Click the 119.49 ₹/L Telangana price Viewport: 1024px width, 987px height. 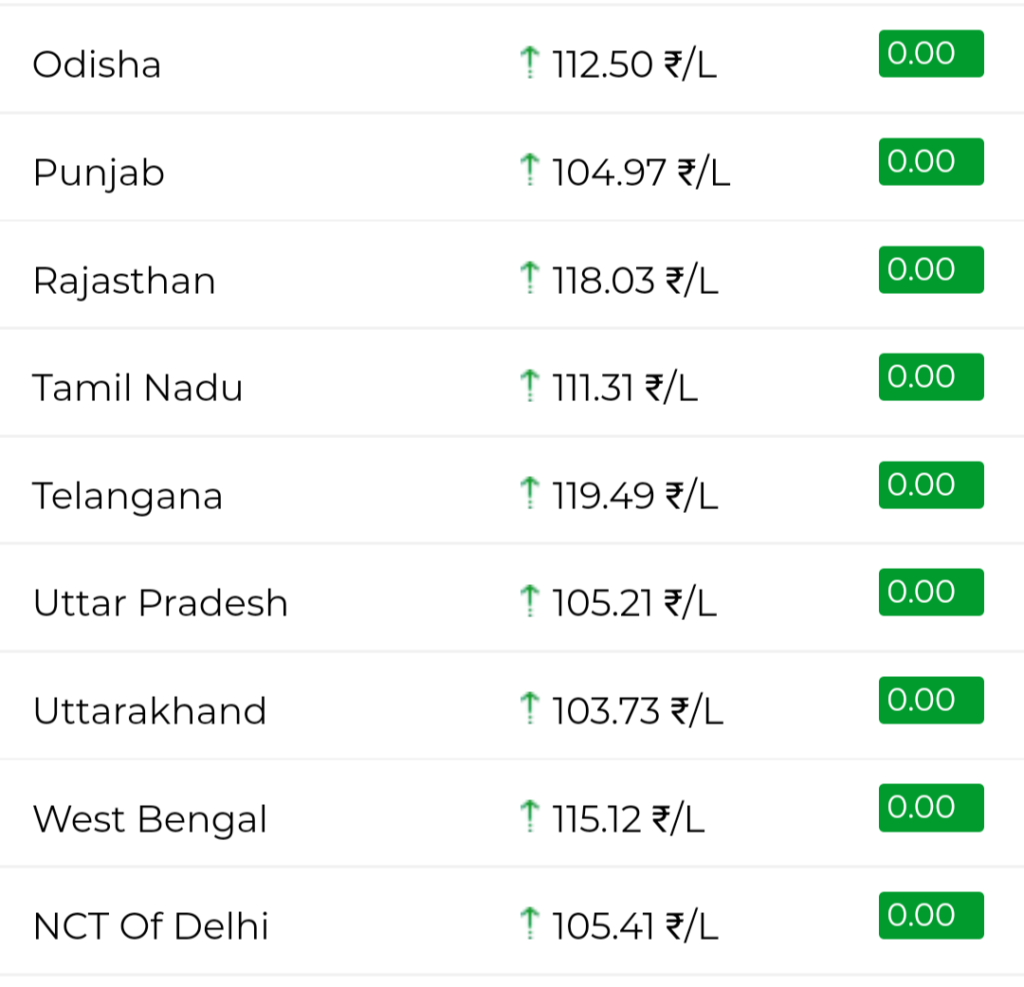tap(635, 496)
